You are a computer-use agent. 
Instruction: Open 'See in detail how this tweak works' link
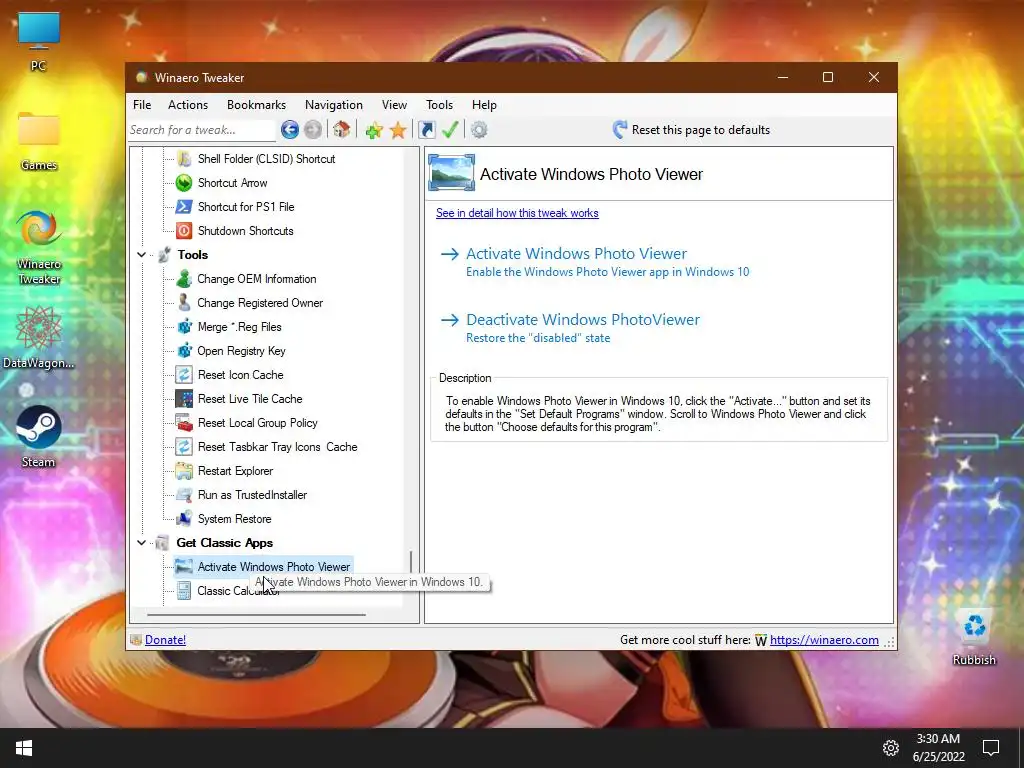pyautogui.click(x=517, y=213)
